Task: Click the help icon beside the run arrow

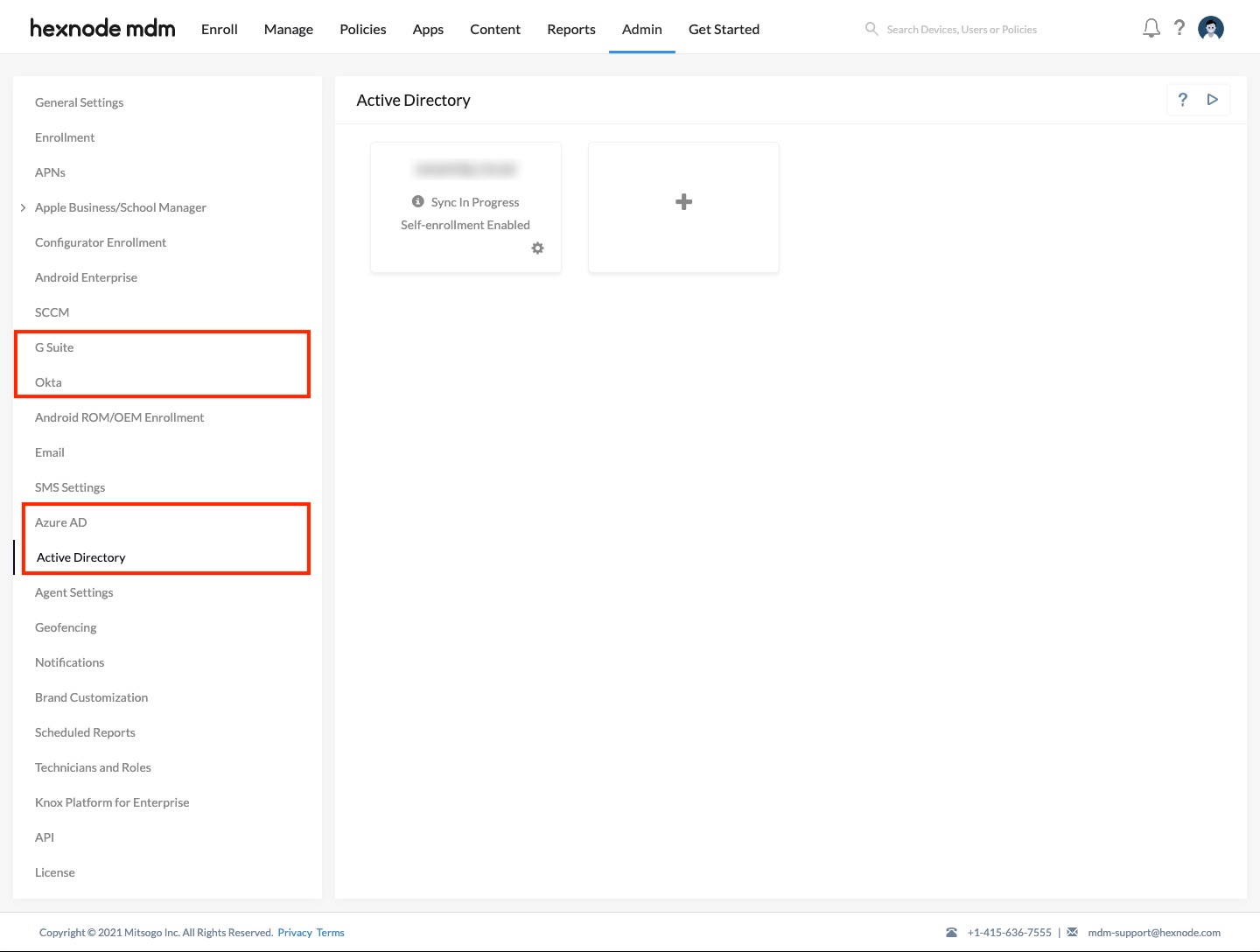Action: (1182, 99)
